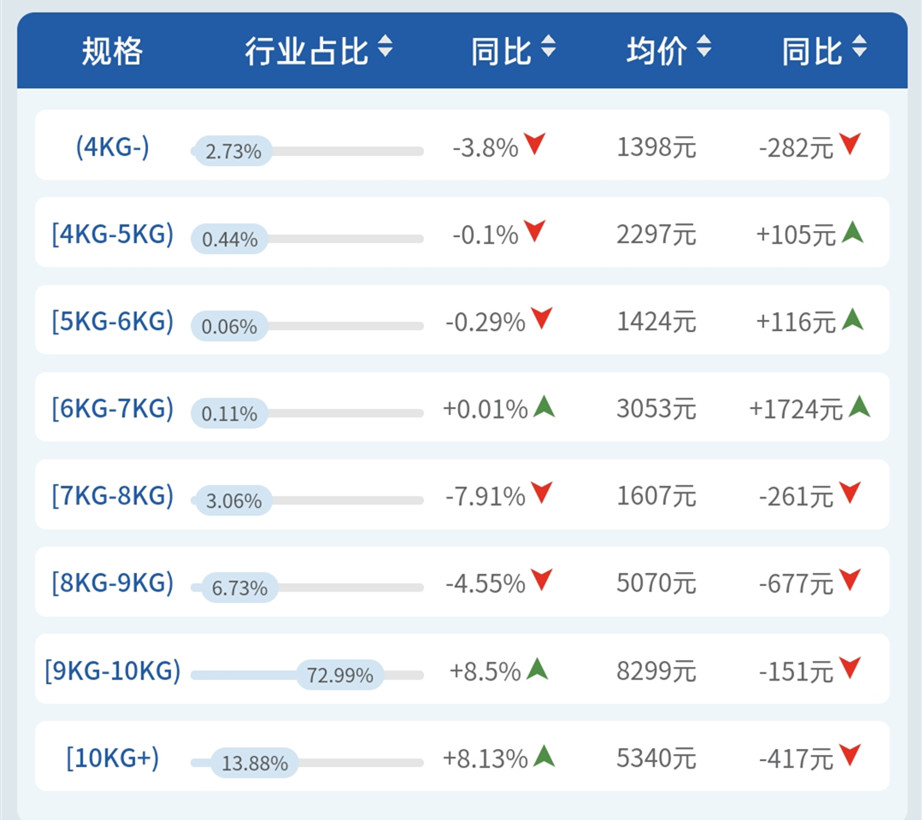
Task: Toggle sort on first 同比 column
Action: pyautogui.click(x=547, y=47)
